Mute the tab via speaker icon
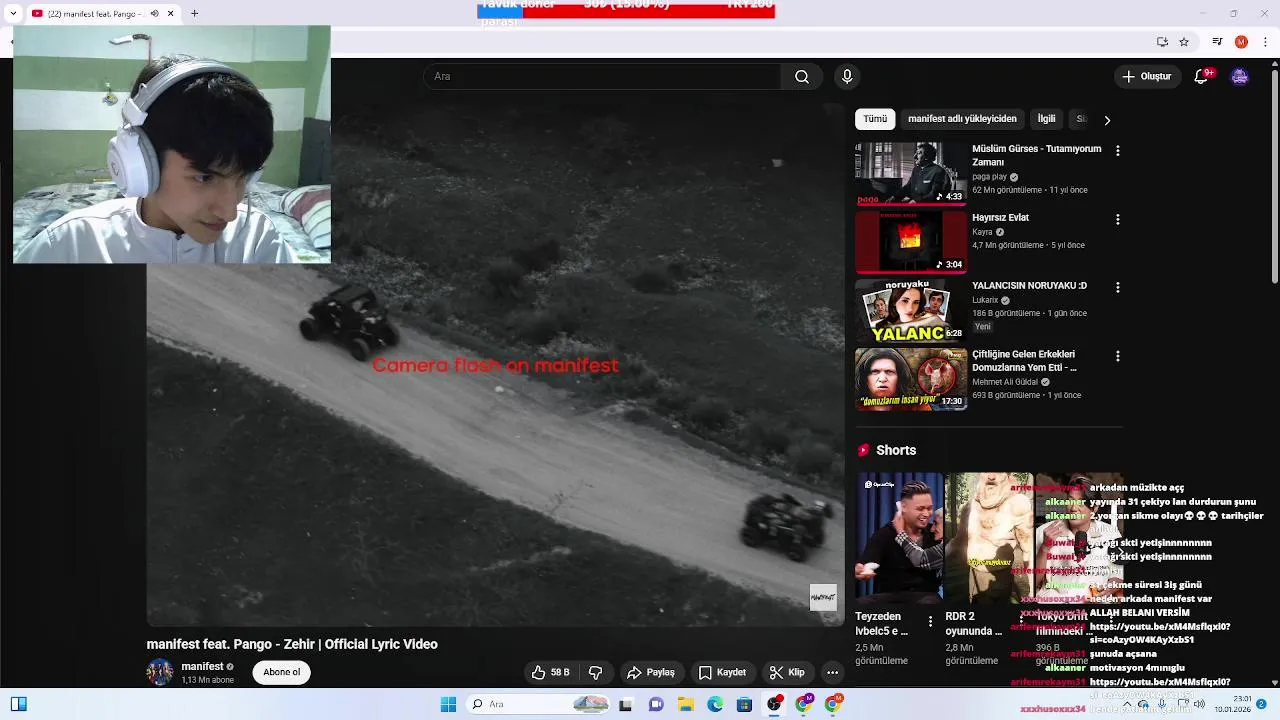1280x720 pixels. 154,13
